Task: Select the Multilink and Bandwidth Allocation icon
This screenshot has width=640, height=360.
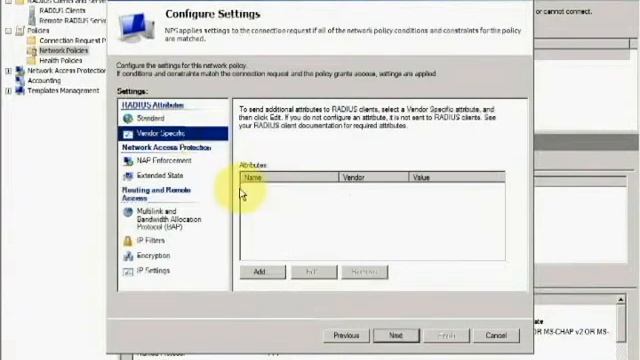Action: coord(128,212)
